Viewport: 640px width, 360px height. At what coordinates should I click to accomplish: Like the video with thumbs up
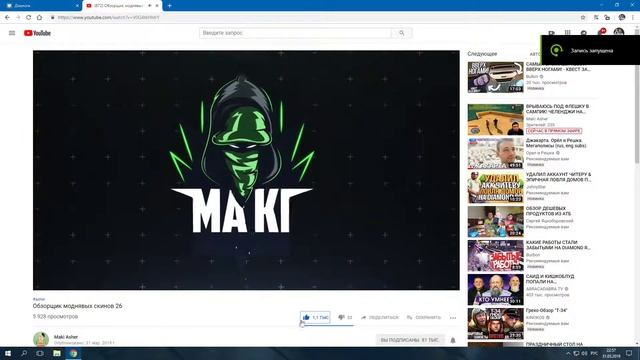(x=315, y=317)
